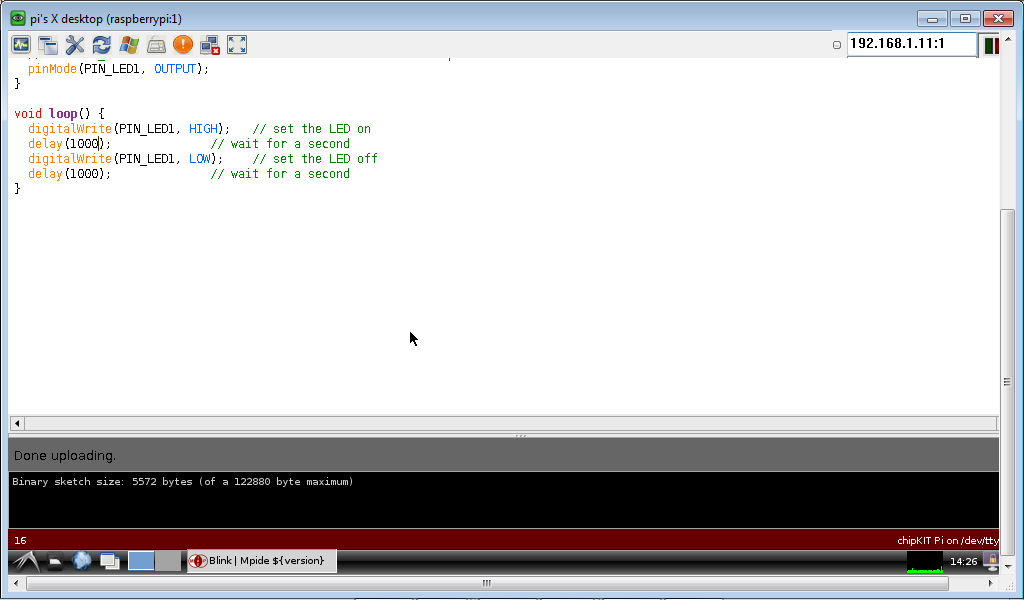
Task: Minimize the pi's X desktop VNC window
Action: pyautogui.click(x=932, y=18)
